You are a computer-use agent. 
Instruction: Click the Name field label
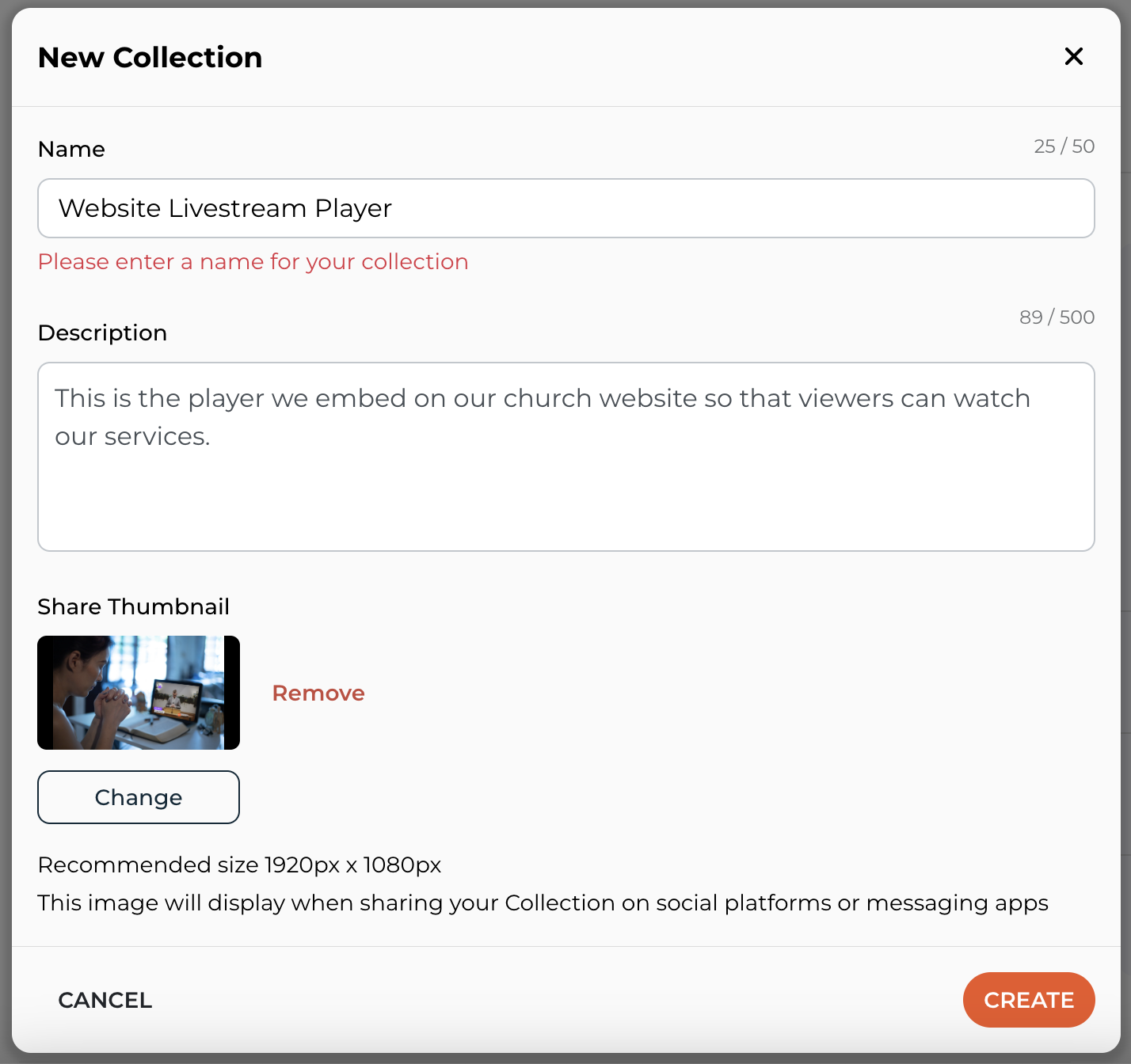71,149
